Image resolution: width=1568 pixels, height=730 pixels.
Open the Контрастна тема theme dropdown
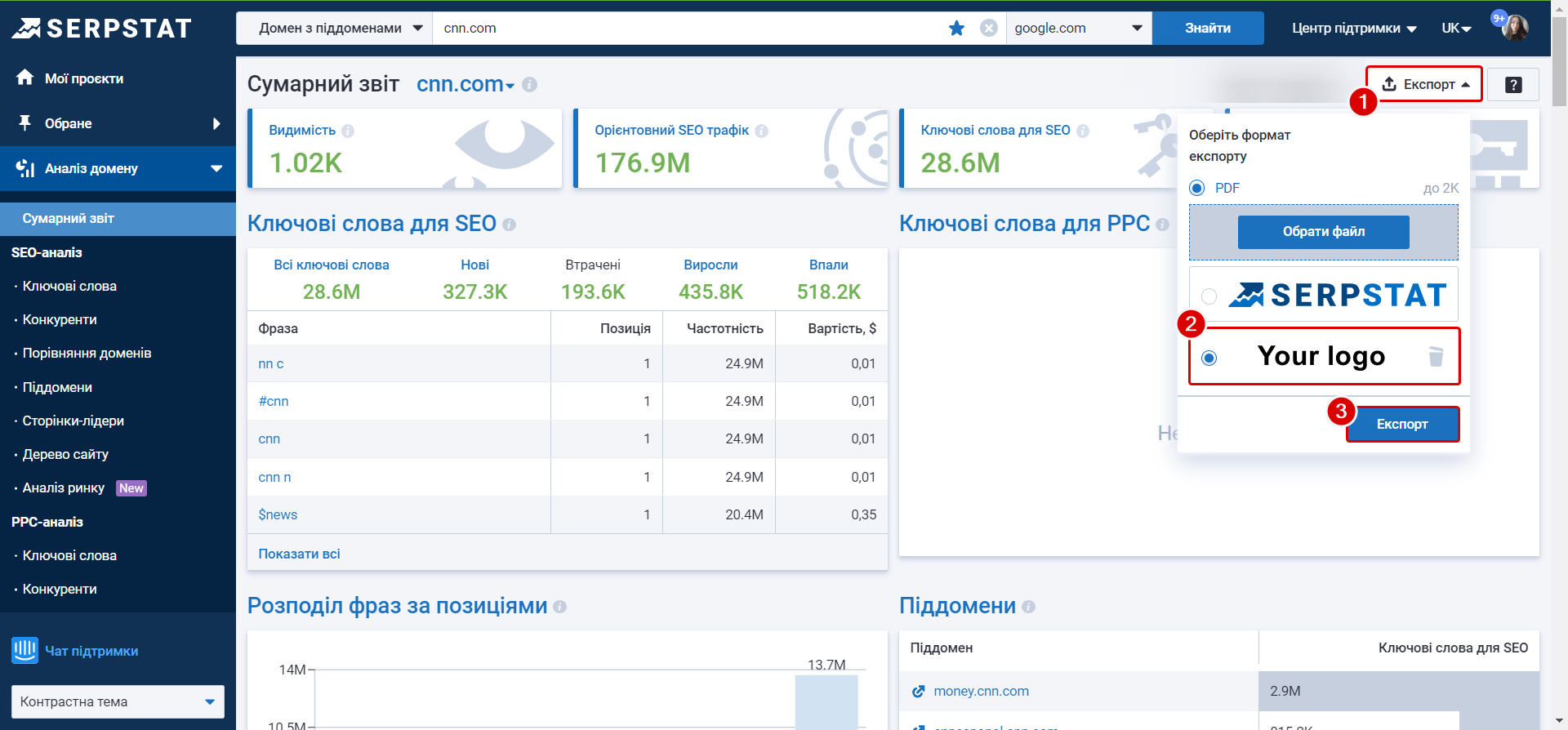coord(118,701)
